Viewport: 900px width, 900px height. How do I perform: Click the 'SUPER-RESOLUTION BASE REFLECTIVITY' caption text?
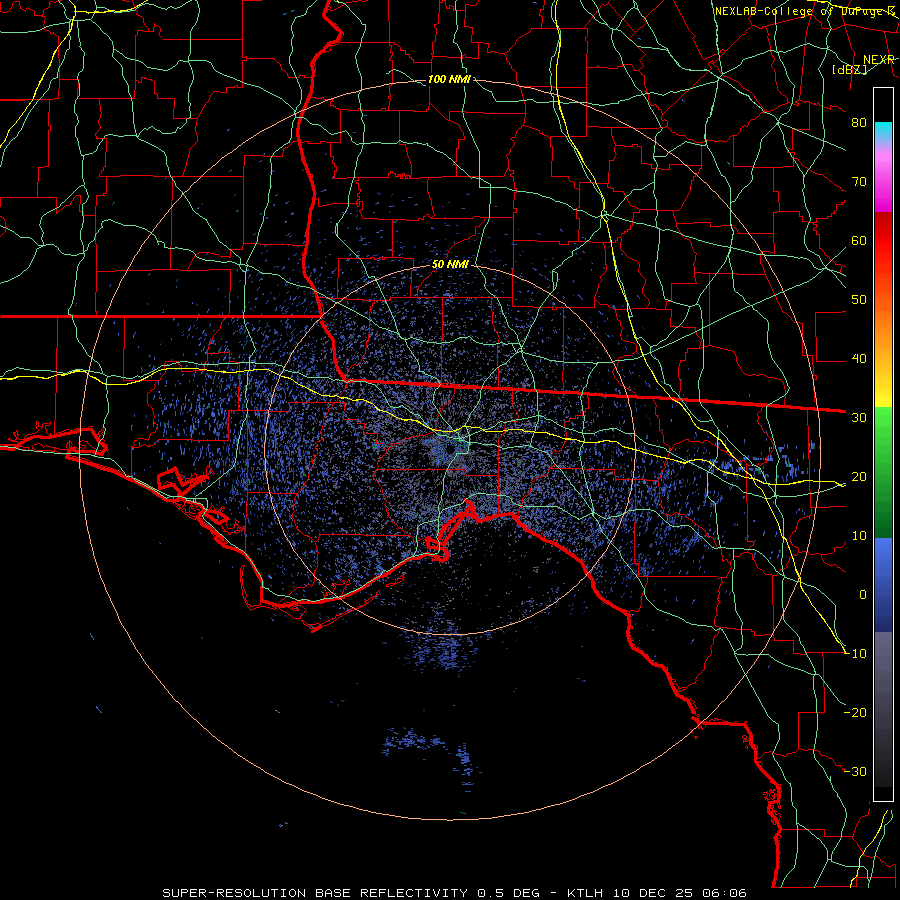[315, 893]
